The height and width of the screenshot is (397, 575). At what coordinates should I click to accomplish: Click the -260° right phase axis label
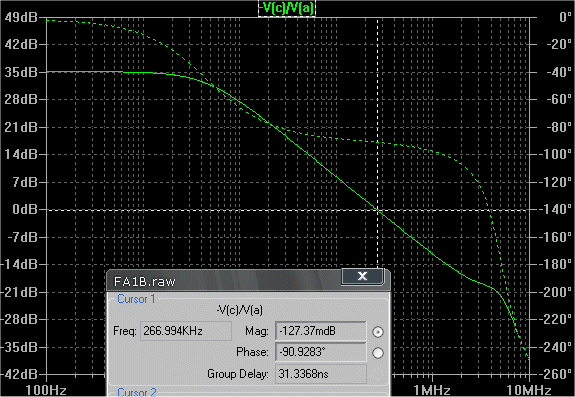coord(556,374)
